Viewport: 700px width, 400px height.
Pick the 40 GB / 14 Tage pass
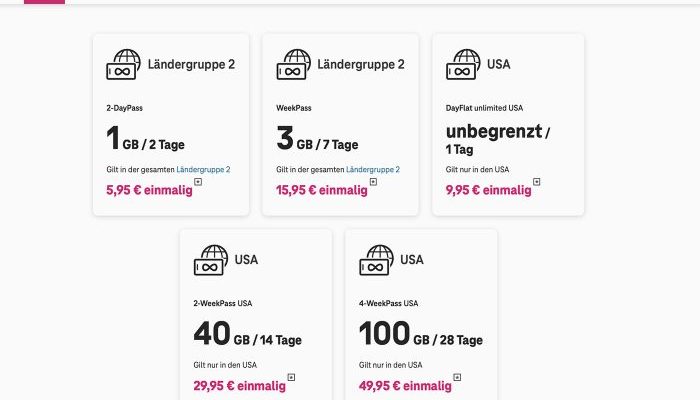[244, 335]
